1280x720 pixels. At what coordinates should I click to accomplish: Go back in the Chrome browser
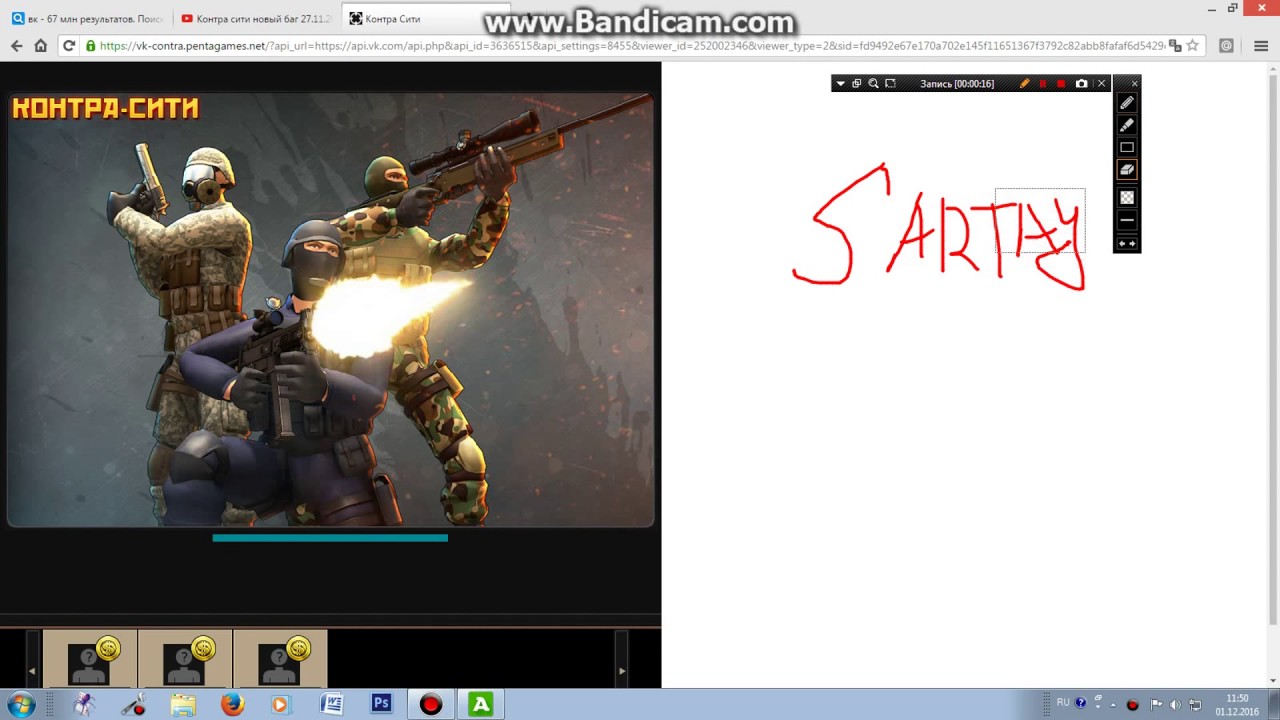pos(16,46)
